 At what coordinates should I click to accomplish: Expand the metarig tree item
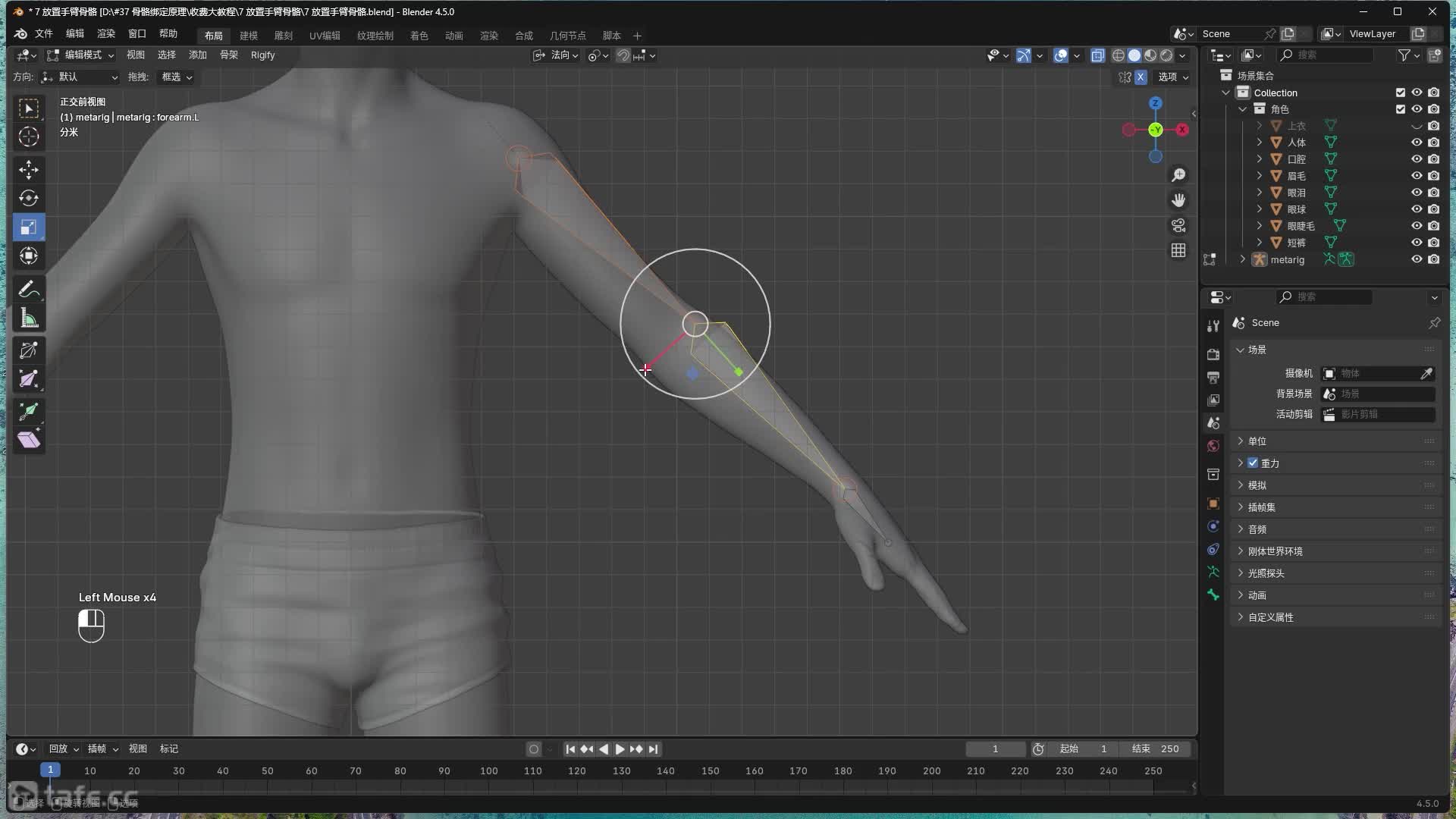pyautogui.click(x=1242, y=259)
